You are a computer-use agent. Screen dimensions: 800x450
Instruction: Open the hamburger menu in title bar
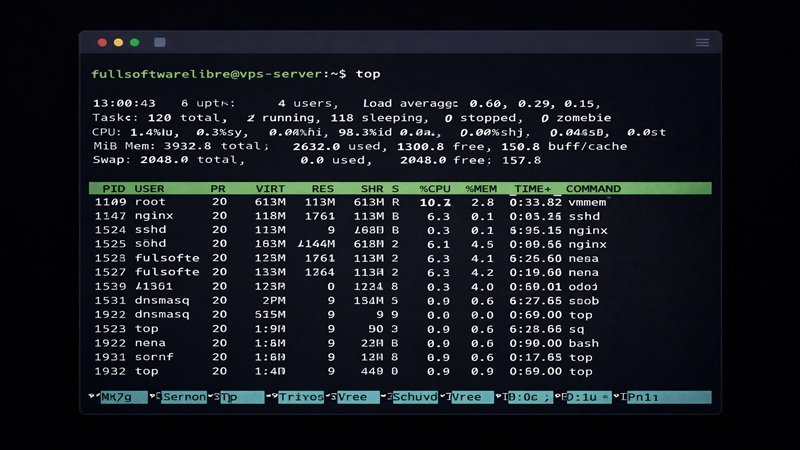pos(702,43)
